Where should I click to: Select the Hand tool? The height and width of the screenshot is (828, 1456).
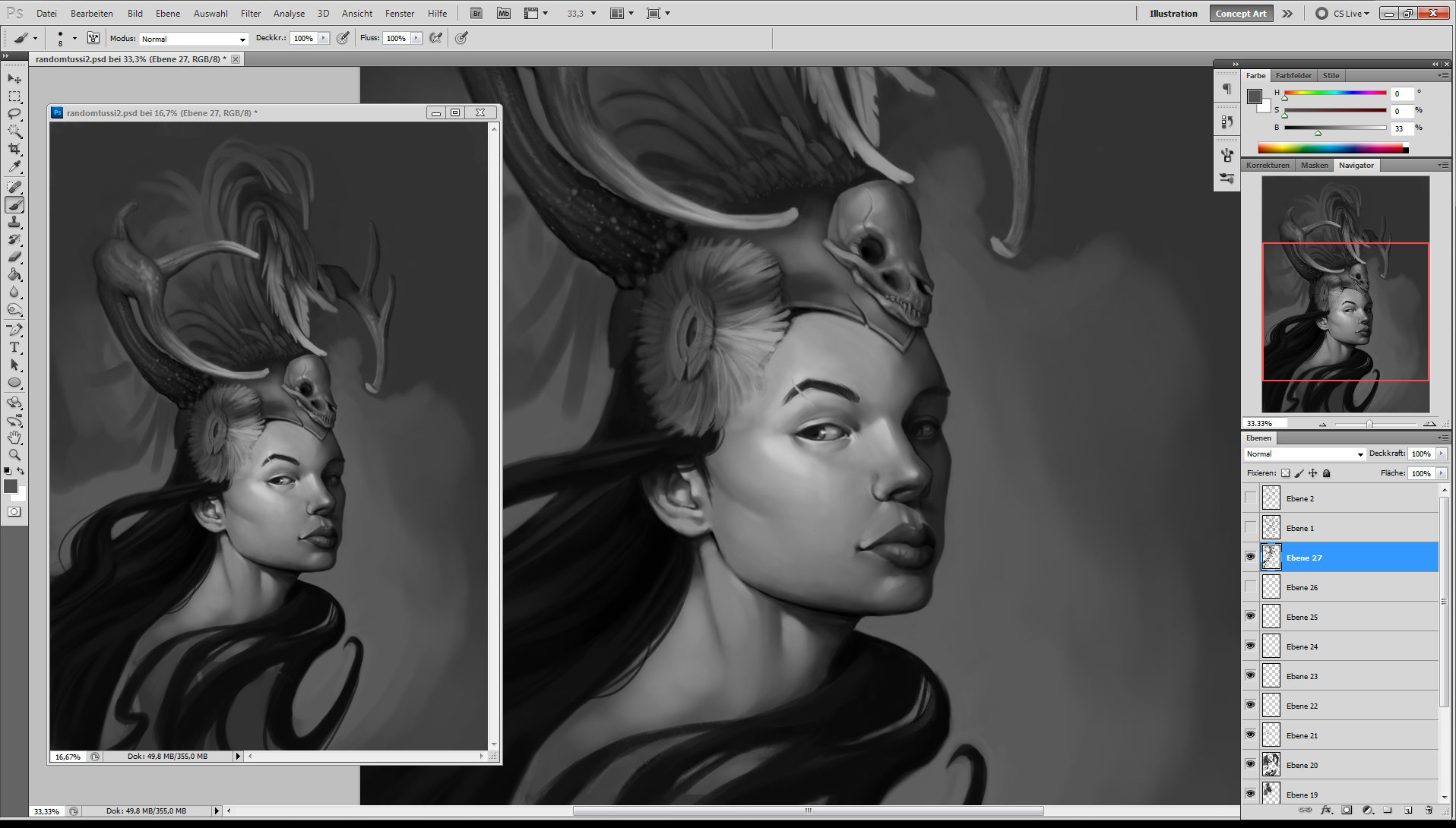(14, 438)
